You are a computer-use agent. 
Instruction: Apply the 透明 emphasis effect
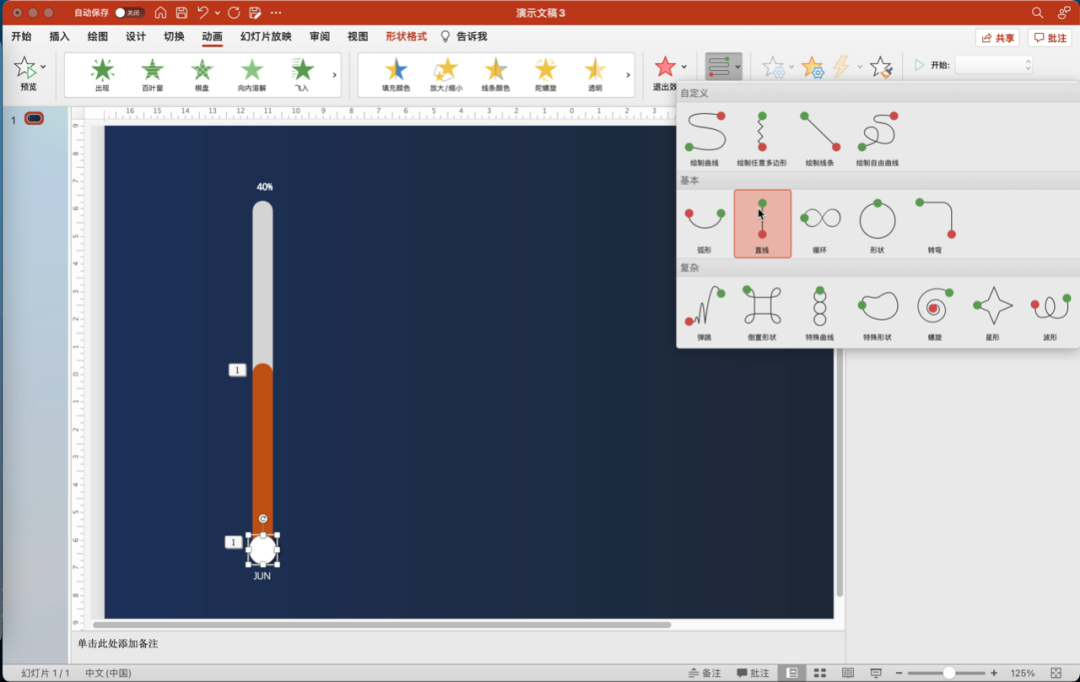pyautogui.click(x=595, y=74)
